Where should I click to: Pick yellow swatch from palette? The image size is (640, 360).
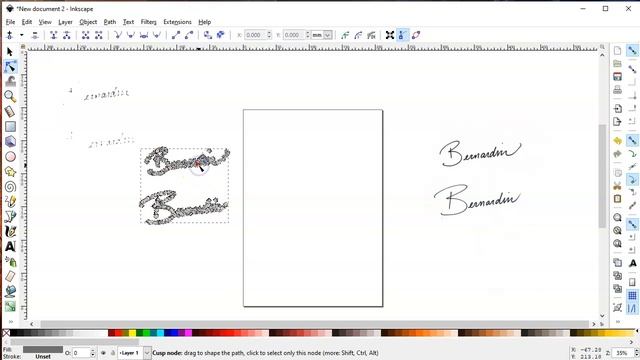point(132,333)
